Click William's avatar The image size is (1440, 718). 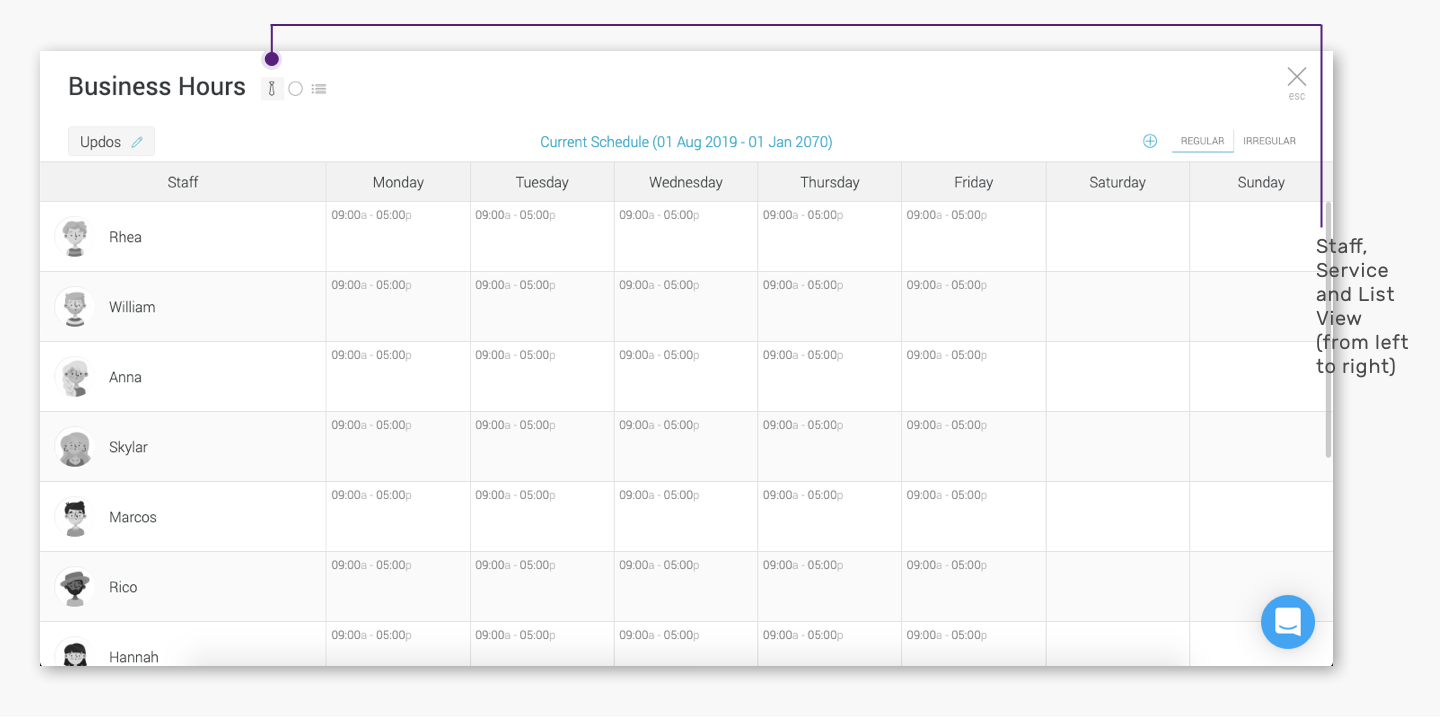75,307
